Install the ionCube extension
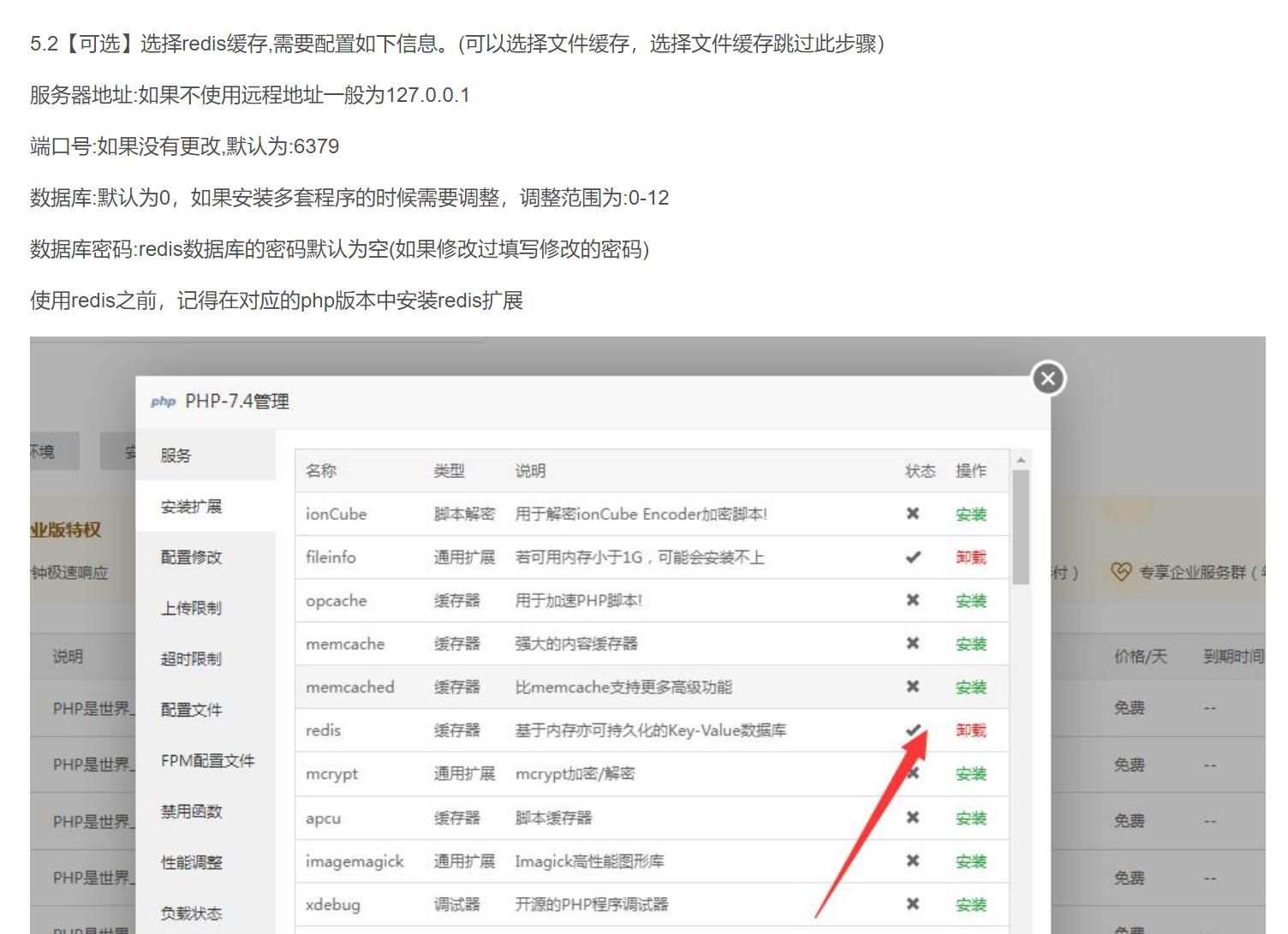 (971, 514)
